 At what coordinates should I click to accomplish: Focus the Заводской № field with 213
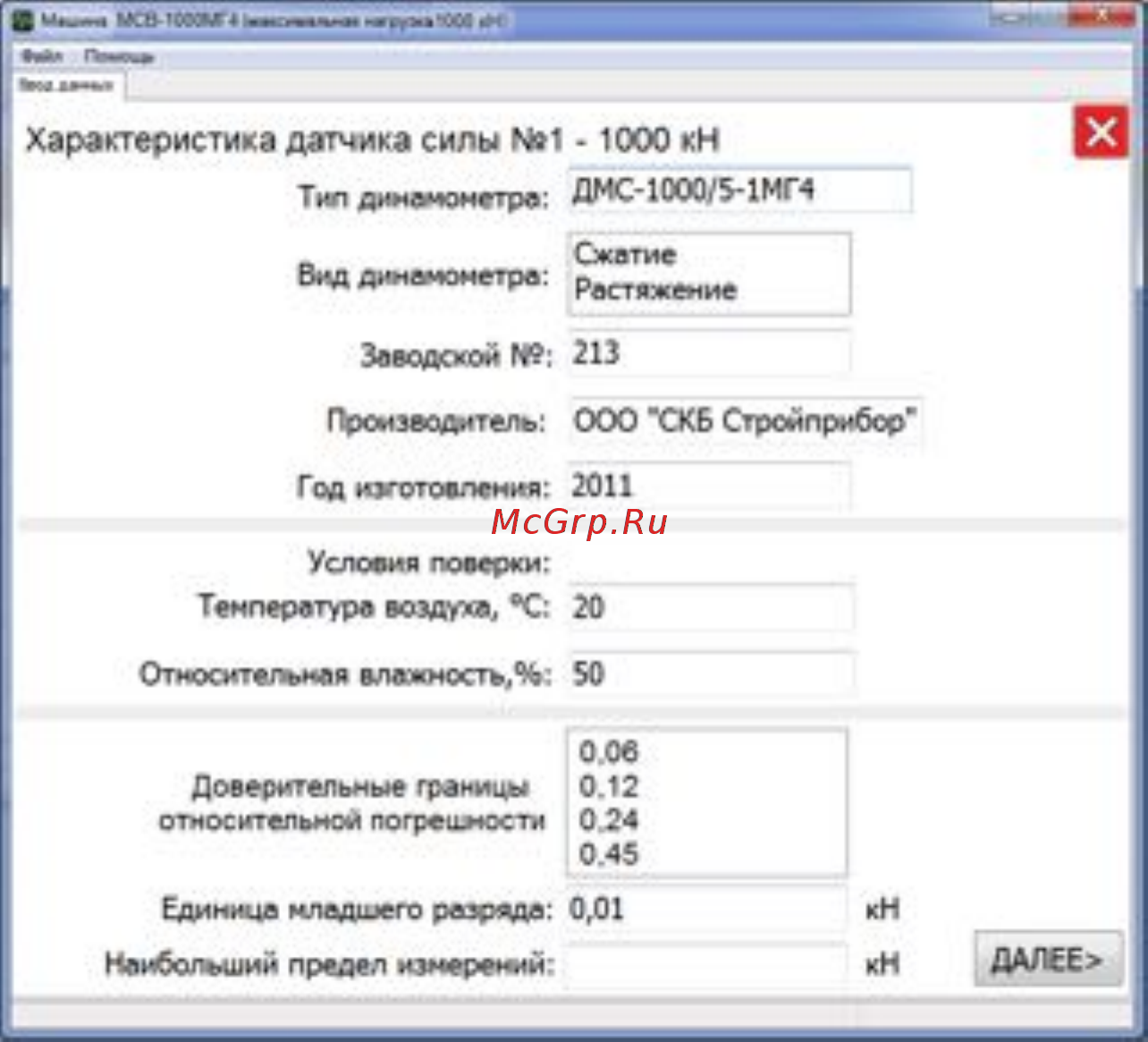point(708,353)
